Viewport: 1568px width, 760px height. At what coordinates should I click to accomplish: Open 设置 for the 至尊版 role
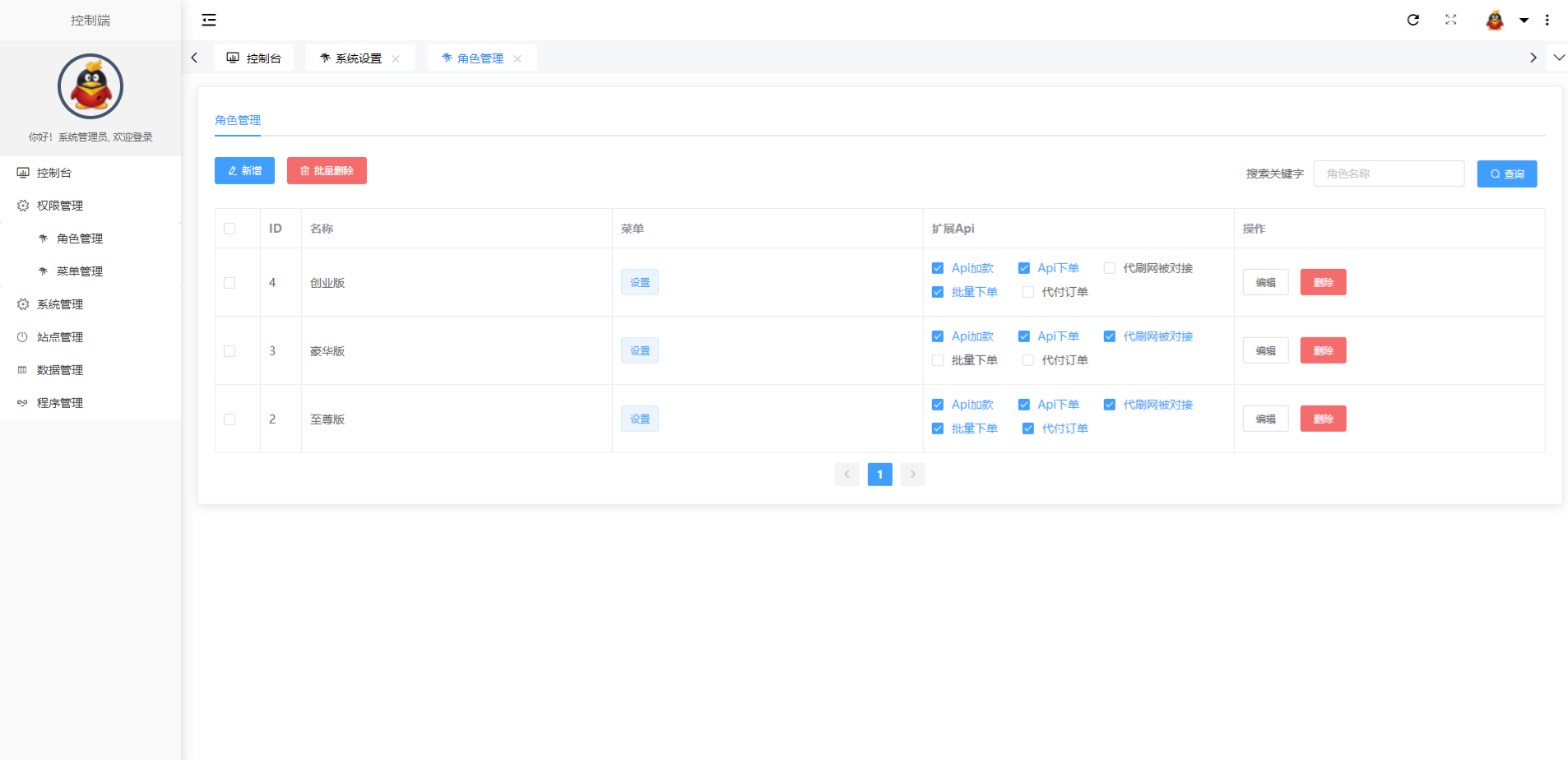tap(639, 418)
